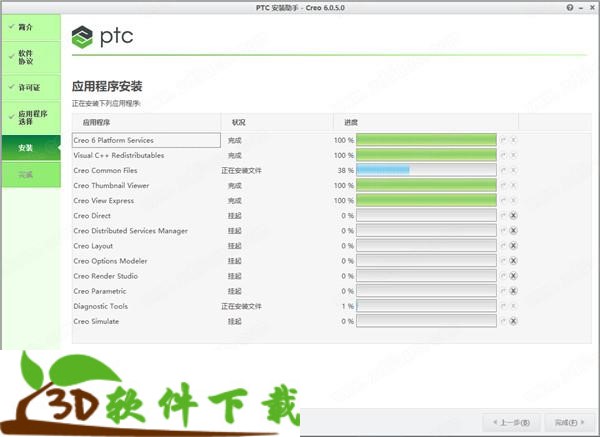Click the retry icon for Creo 6 Platform Services

point(504,140)
